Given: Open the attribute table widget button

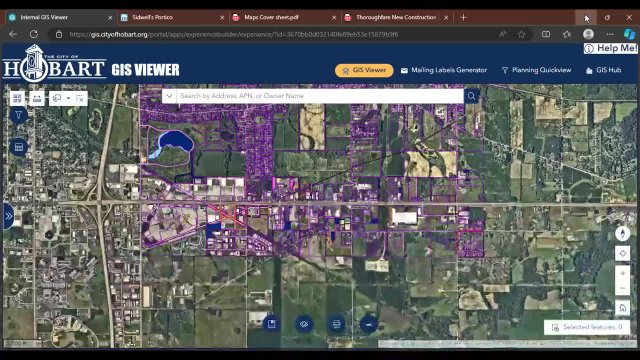Looking at the screenshot, I should coord(18,147).
